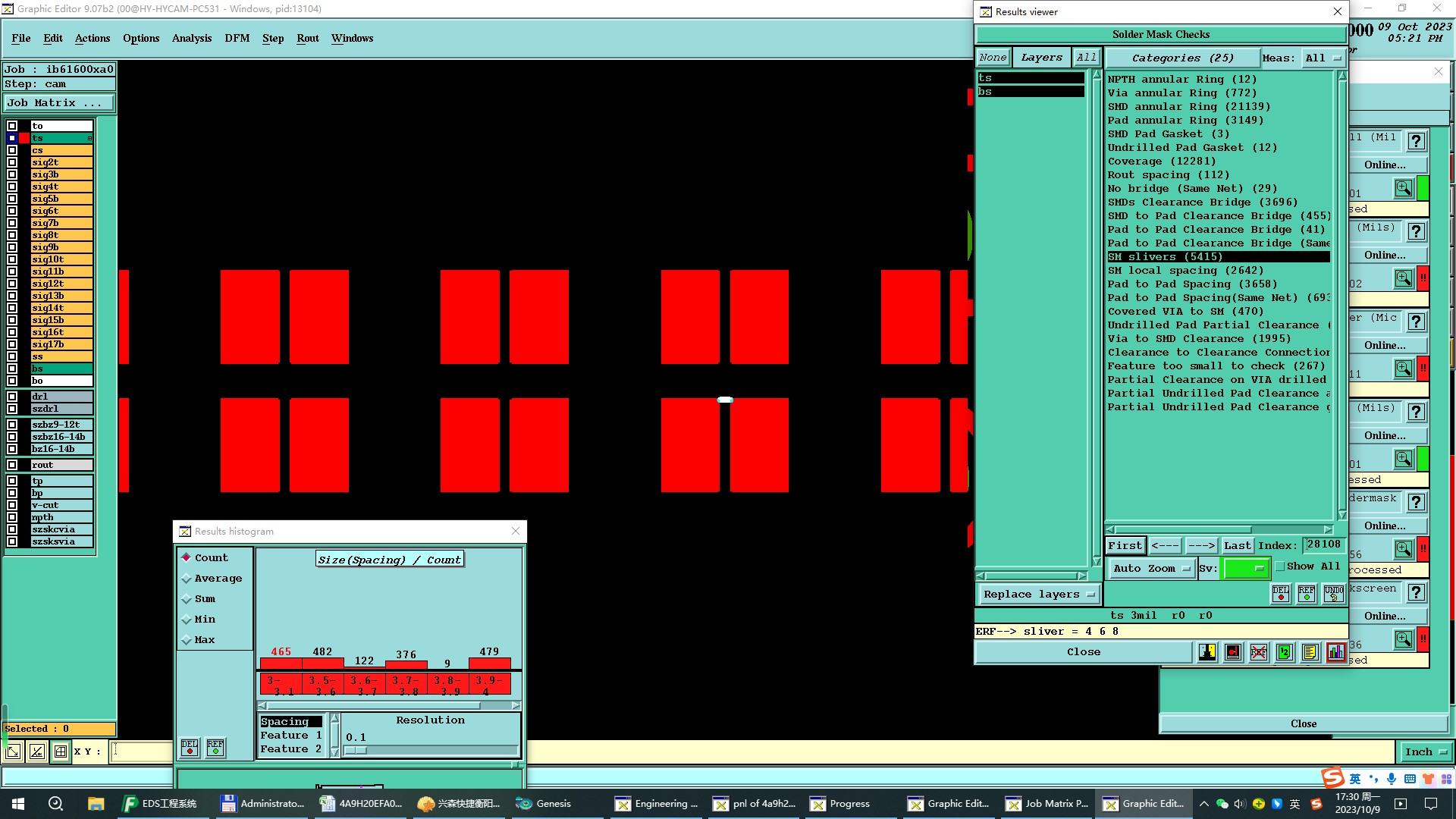Click the UNDO icon in Results viewer

[1333, 594]
